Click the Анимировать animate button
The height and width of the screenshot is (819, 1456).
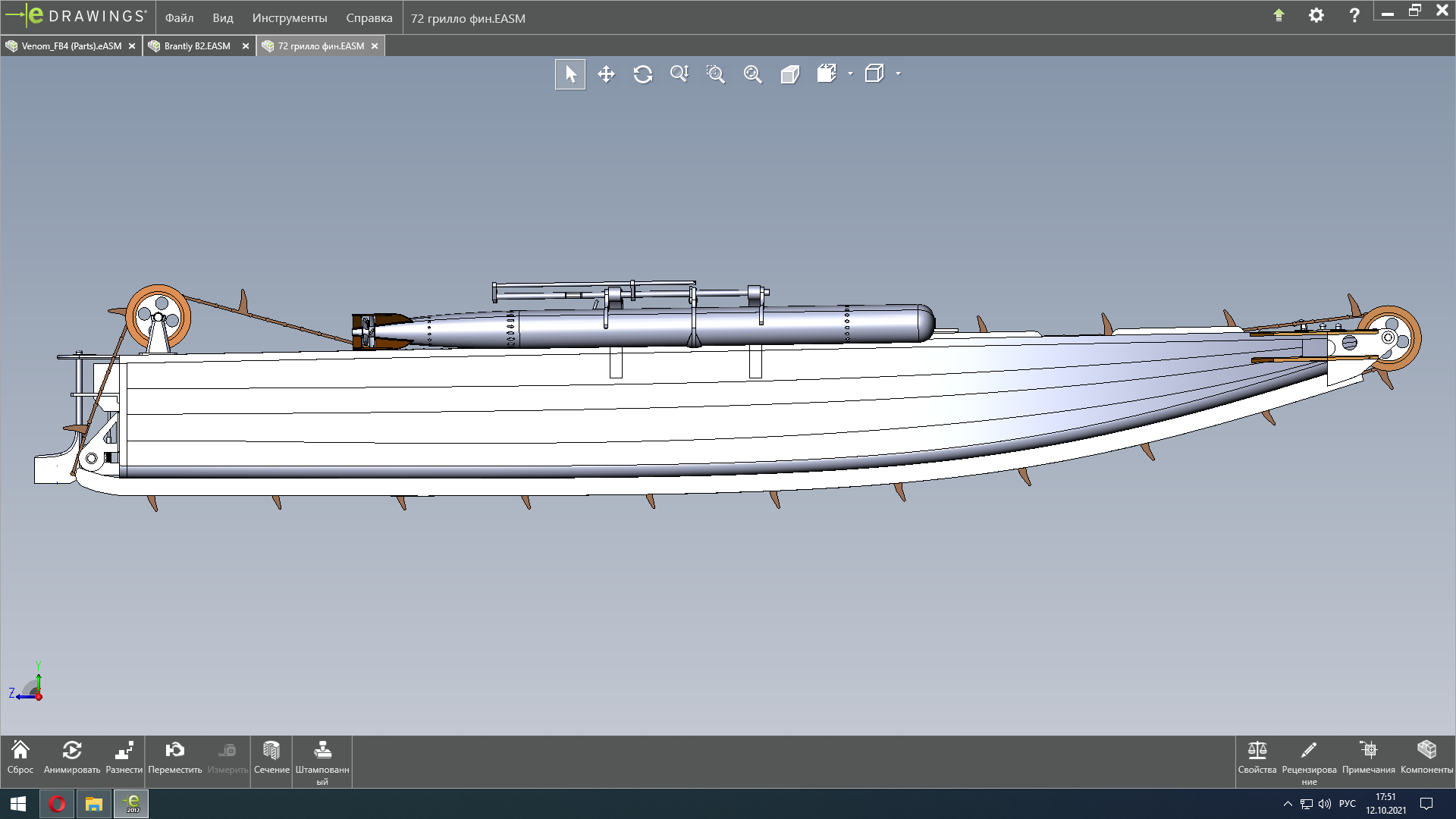pos(72,758)
